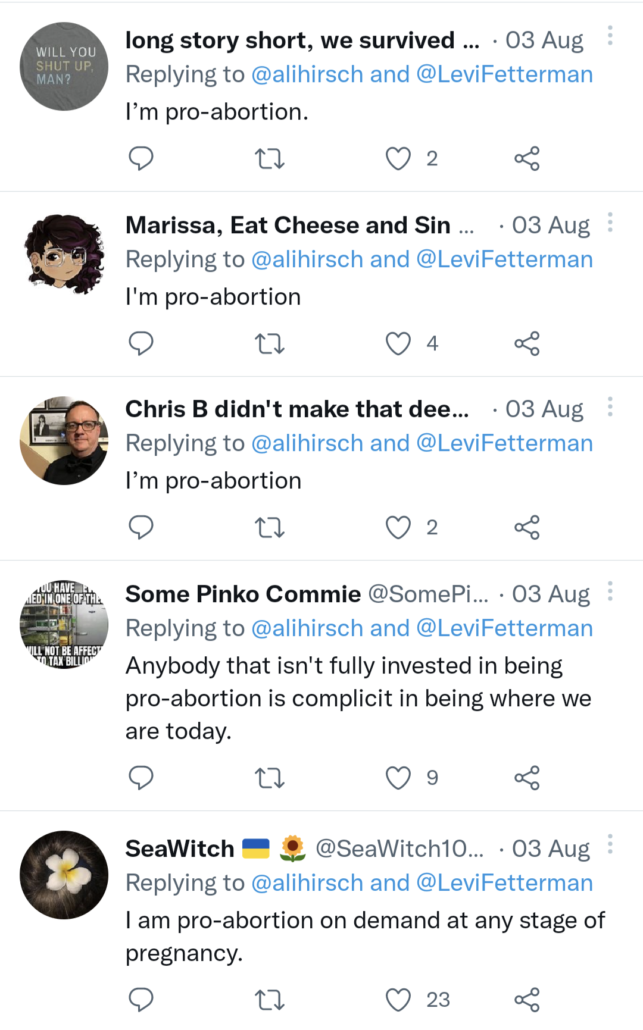Viewport: 643px width, 1030px height.
Task: Like SeaWitch's pro-abortion on demand tweet
Action: pyautogui.click(x=399, y=999)
